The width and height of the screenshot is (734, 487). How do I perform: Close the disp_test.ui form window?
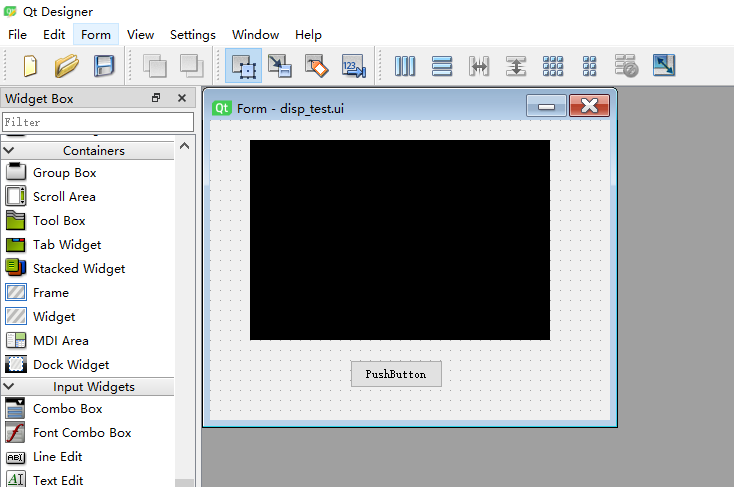[589, 106]
